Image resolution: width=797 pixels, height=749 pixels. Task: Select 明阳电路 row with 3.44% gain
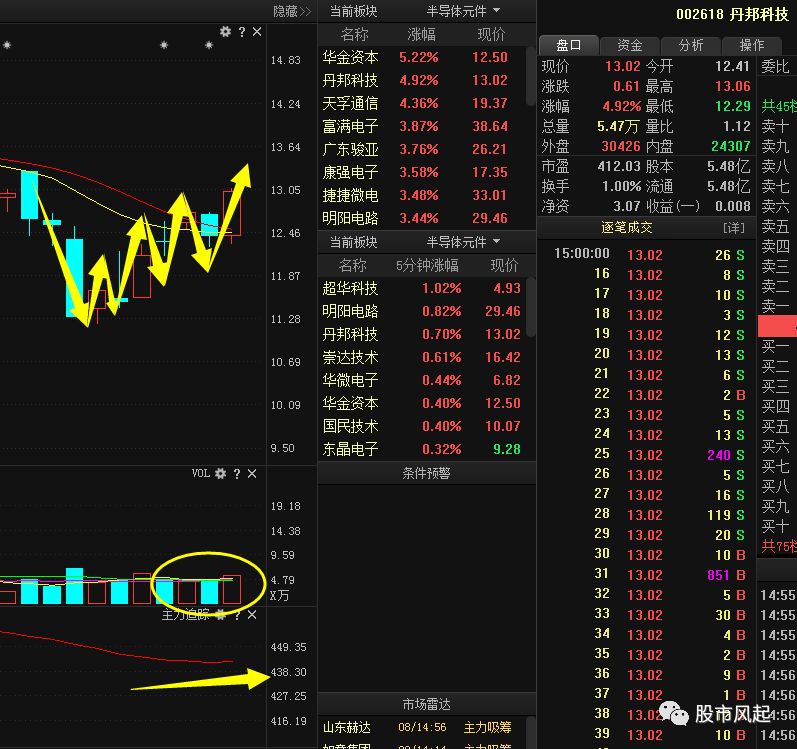422,219
